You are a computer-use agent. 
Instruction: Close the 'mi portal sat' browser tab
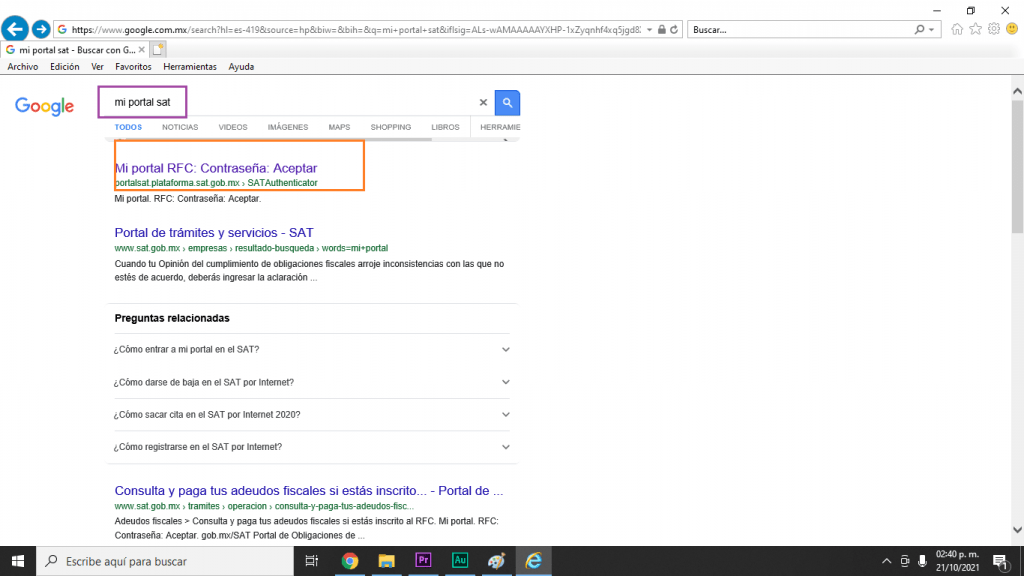[142, 50]
